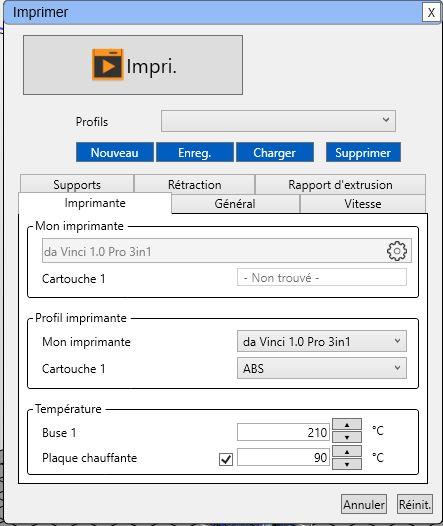Decrease Buse 1 temperature with down arrow
The height and width of the screenshot is (526, 443).
(x=347, y=437)
